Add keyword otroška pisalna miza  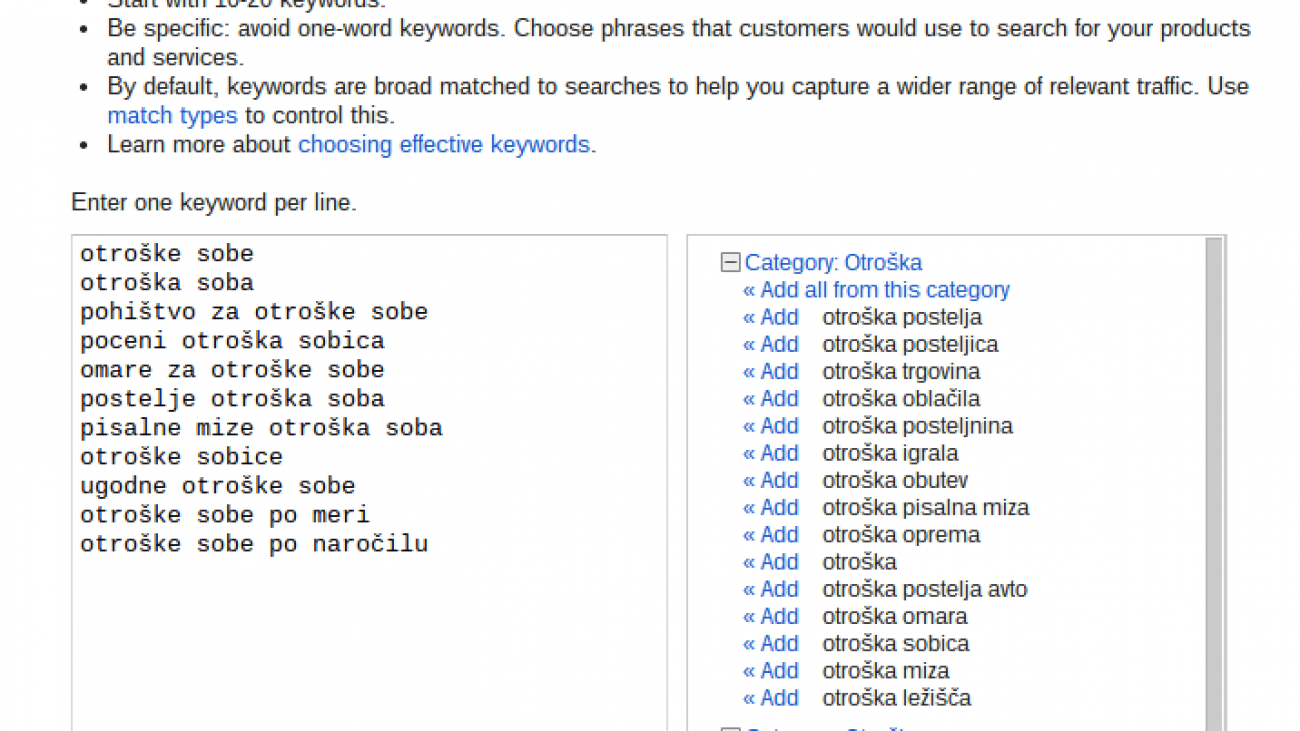(771, 508)
